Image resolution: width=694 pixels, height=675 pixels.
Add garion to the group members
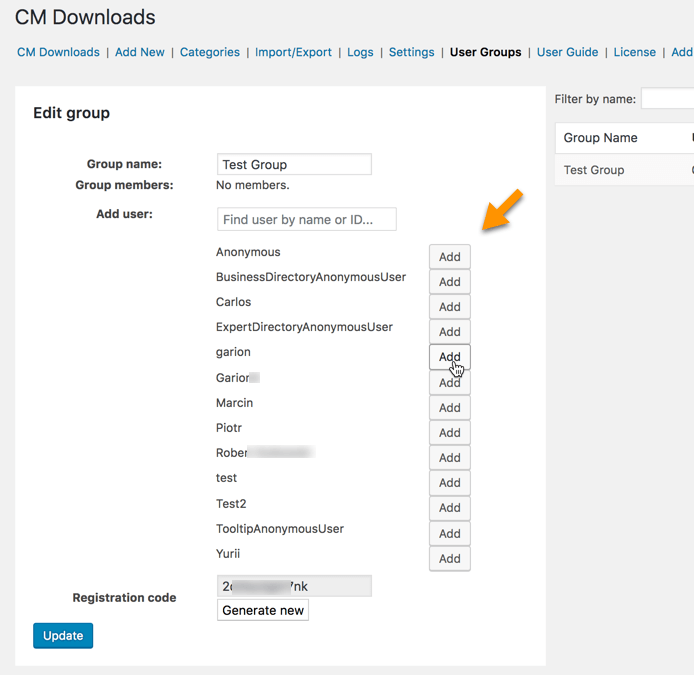tap(449, 357)
